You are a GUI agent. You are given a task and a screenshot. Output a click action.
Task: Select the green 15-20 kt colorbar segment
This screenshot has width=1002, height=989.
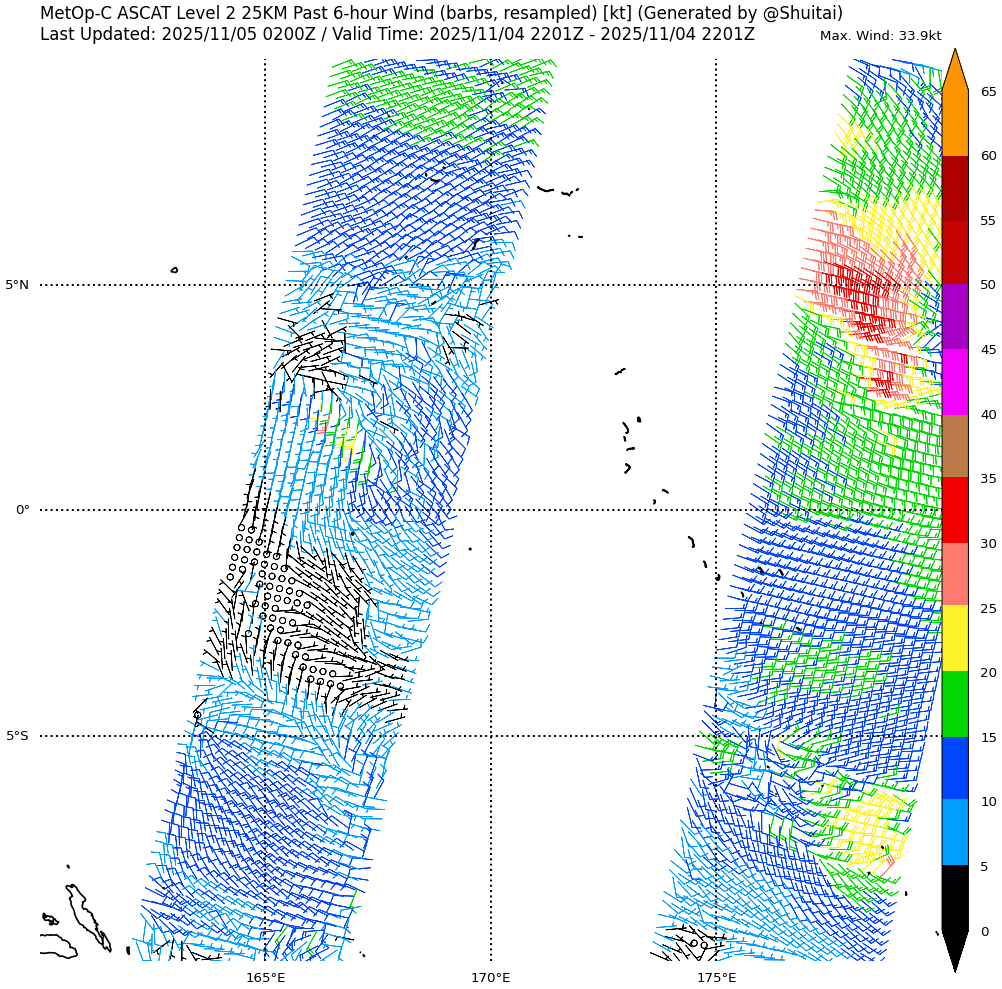point(955,704)
